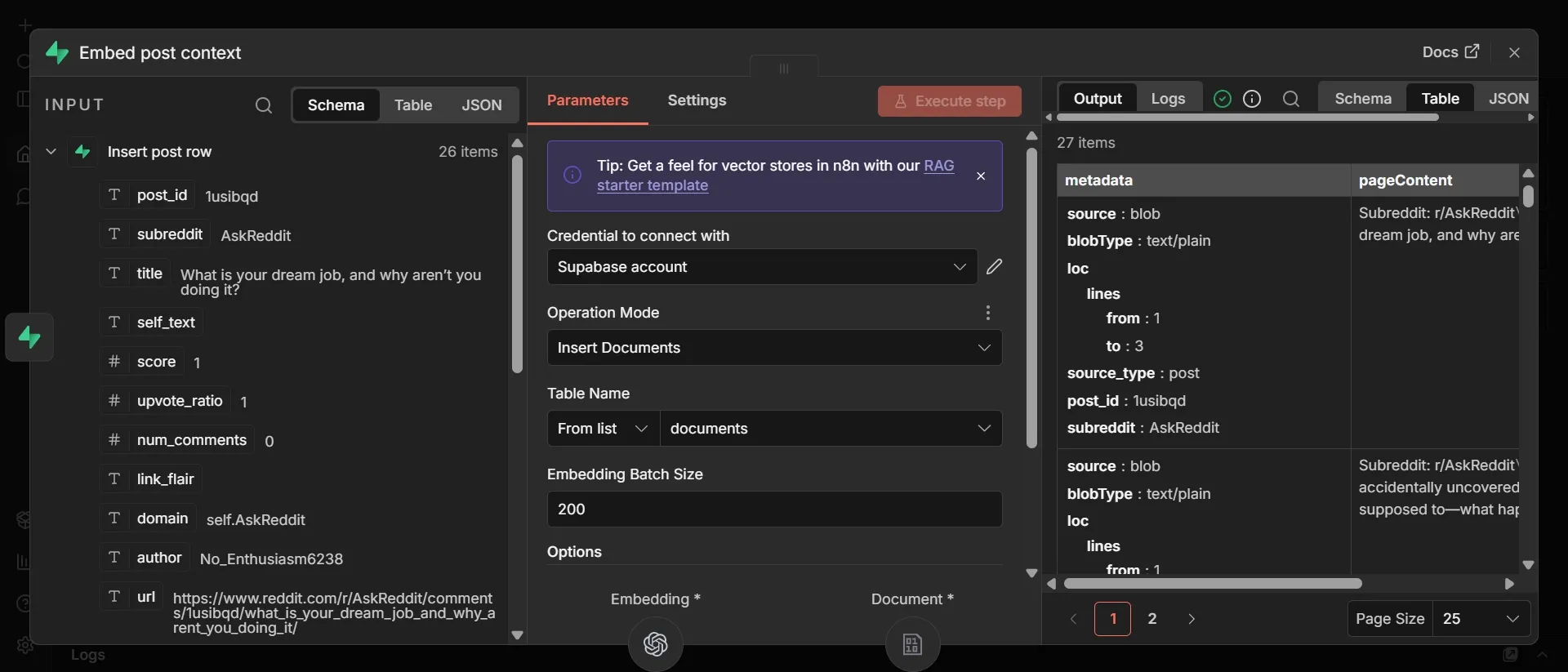Edit the Supabase account credential
This screenshot has height=672, width=1568.
[994, 267]
